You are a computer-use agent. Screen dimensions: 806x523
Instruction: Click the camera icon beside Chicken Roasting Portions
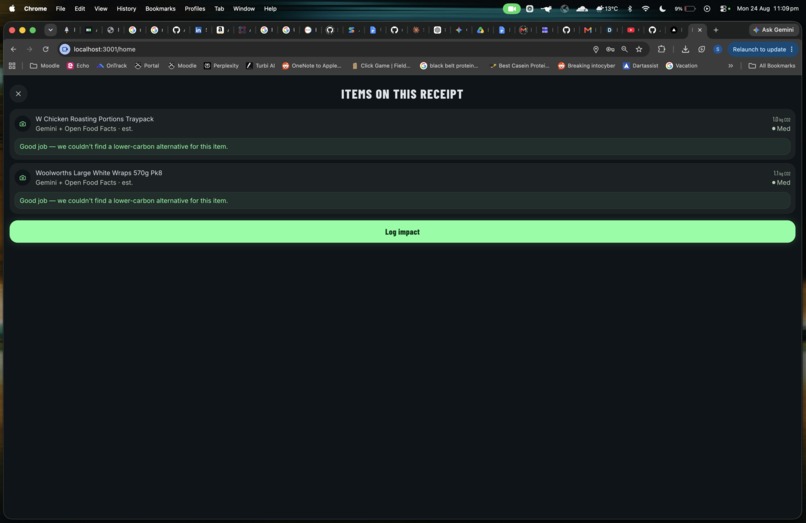(x=23, y=124)
